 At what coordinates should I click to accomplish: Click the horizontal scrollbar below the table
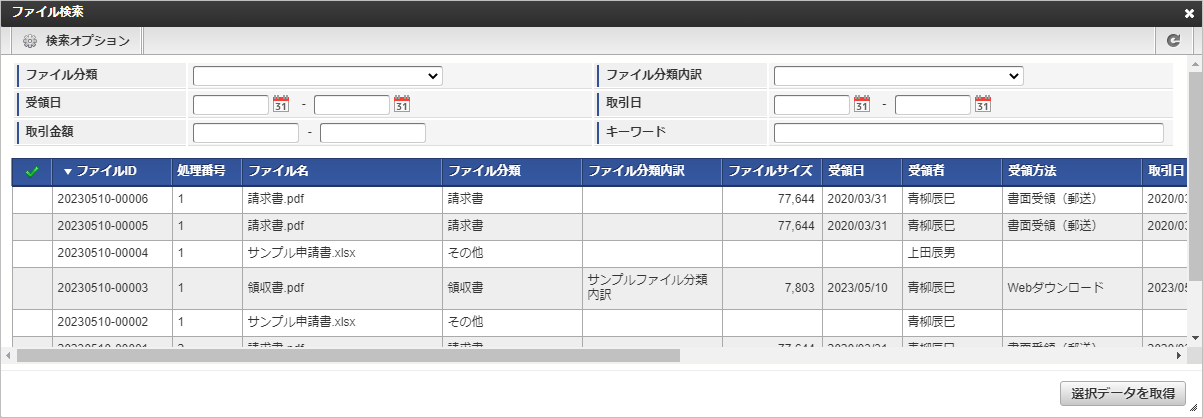pos(348,355)
